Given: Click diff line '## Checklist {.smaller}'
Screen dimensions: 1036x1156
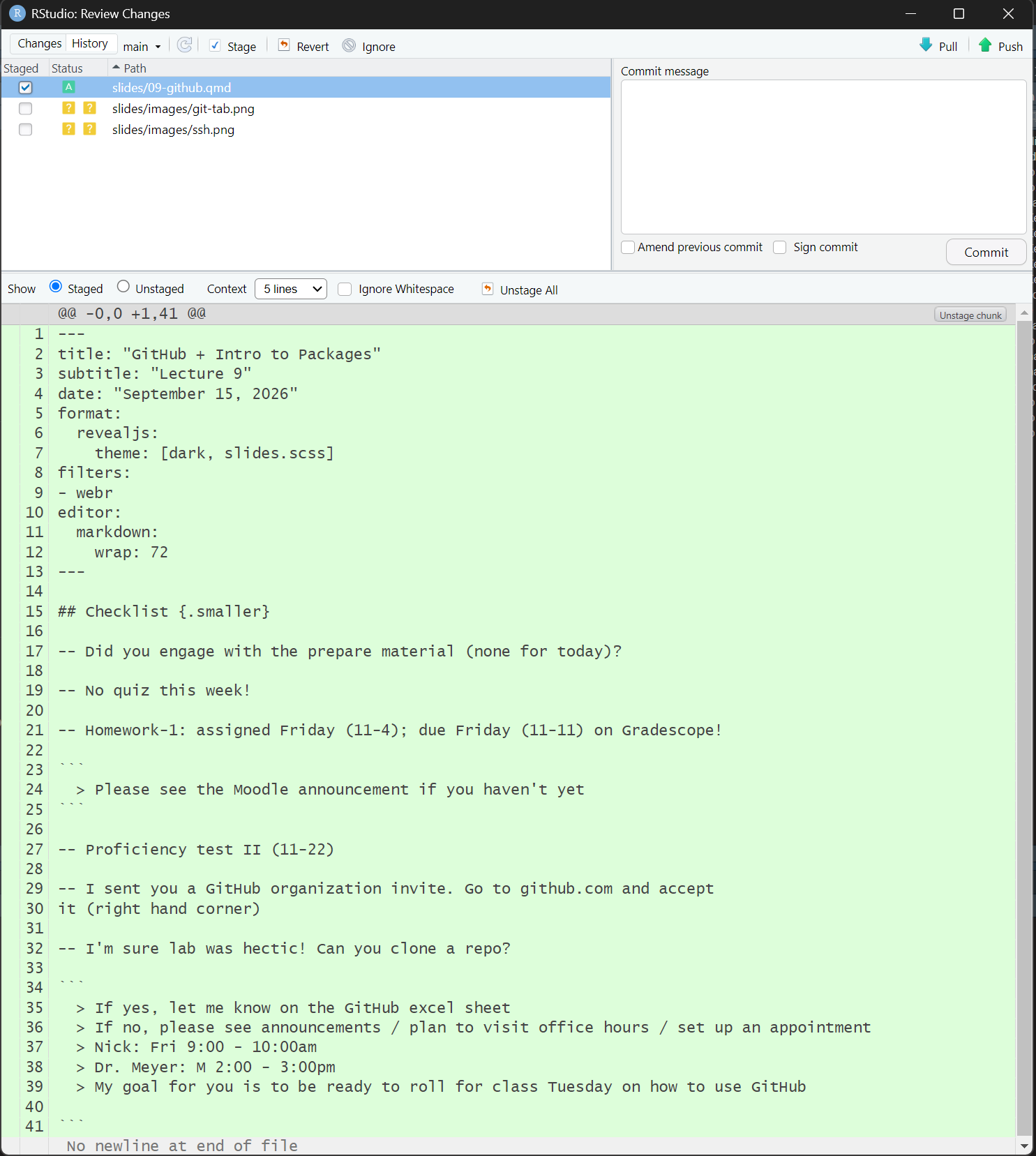Looking at the screenshot, I should pos(163,612).
